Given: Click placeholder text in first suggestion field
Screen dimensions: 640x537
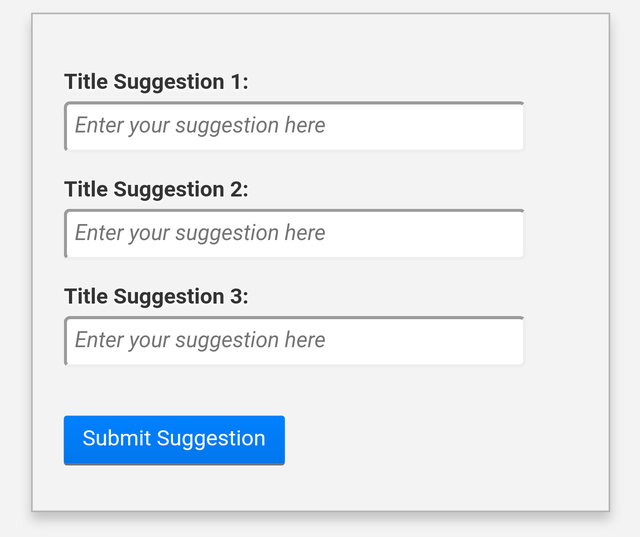Looking at the screenshot, I should pos(199,126).
